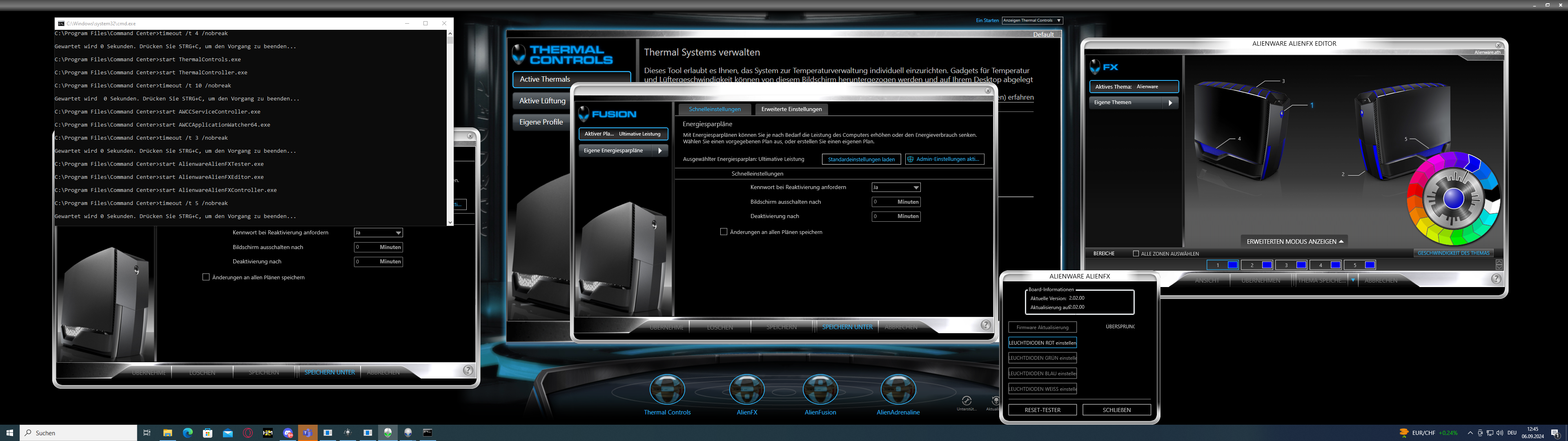Click the Schliessen button in AlienFX tester

tap(1116, 410)
